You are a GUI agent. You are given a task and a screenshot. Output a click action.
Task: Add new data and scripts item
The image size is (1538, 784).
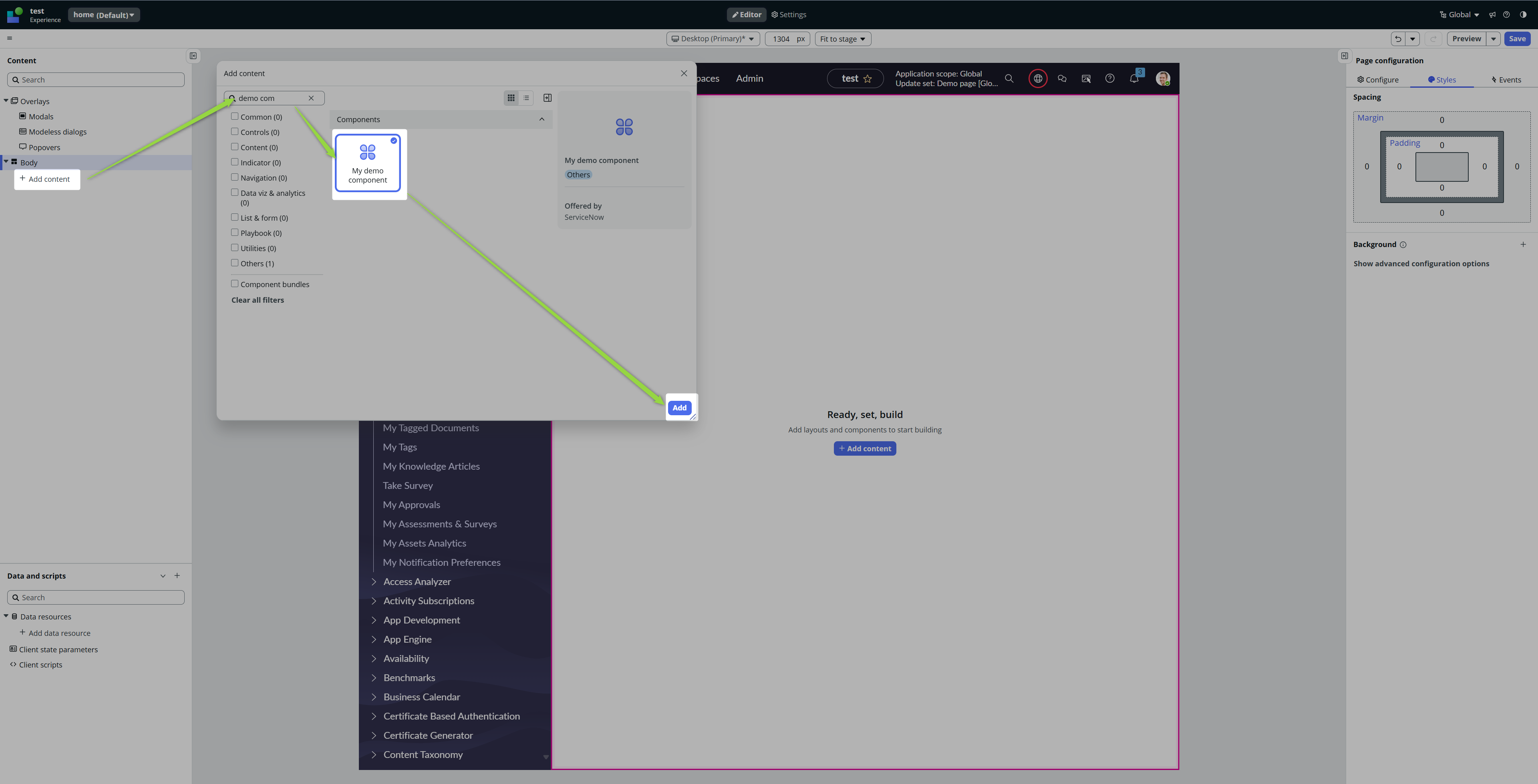point(177,576)
